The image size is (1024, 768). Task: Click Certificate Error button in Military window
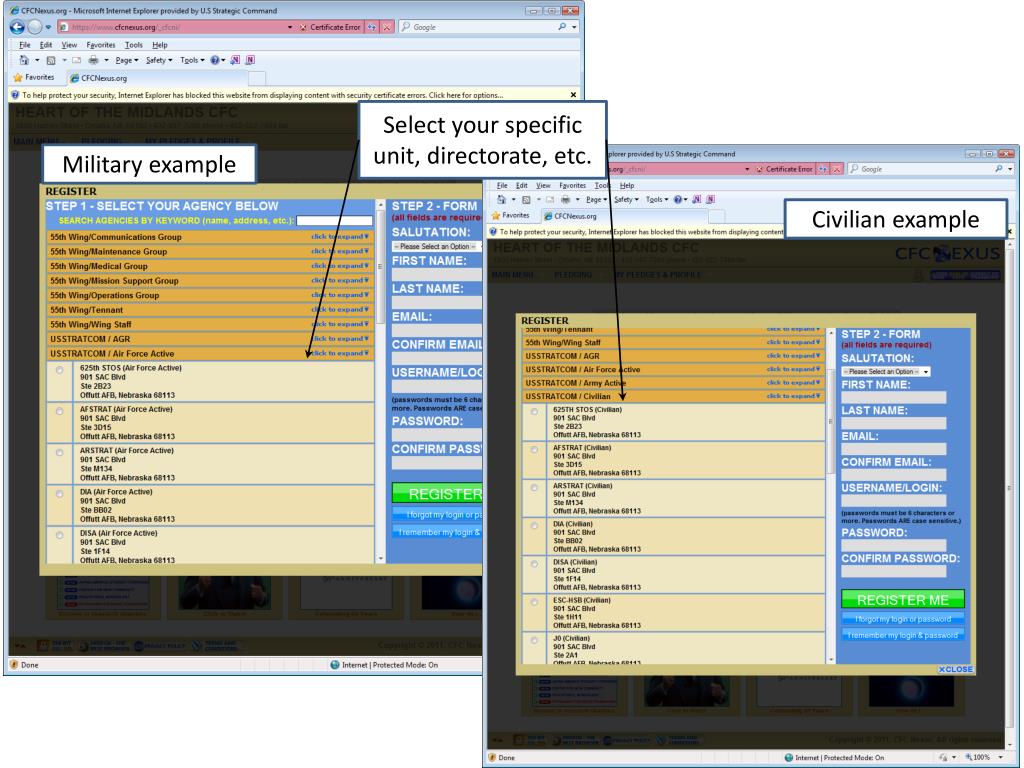click(x=330, y=27)
